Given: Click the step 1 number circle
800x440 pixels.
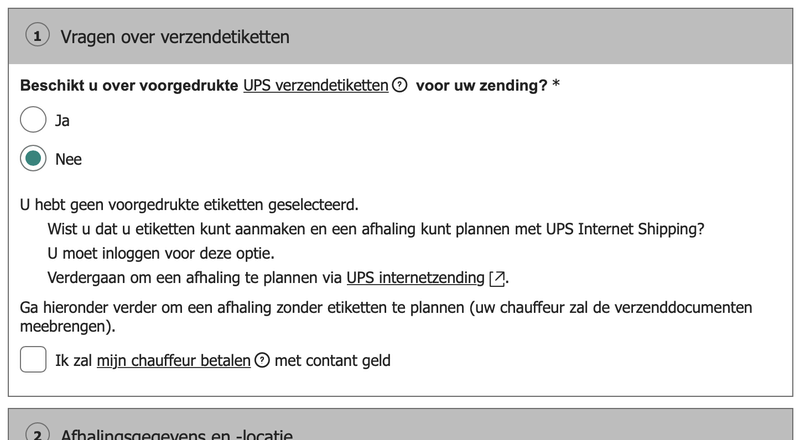Looking at the screenshot, I should click(x=38, y=37).
